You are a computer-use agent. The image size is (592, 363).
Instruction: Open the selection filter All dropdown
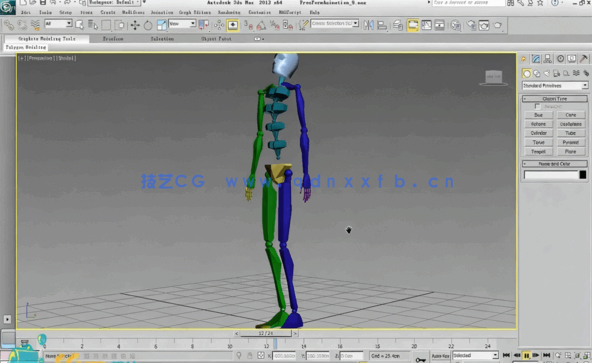tap(58, 24)
